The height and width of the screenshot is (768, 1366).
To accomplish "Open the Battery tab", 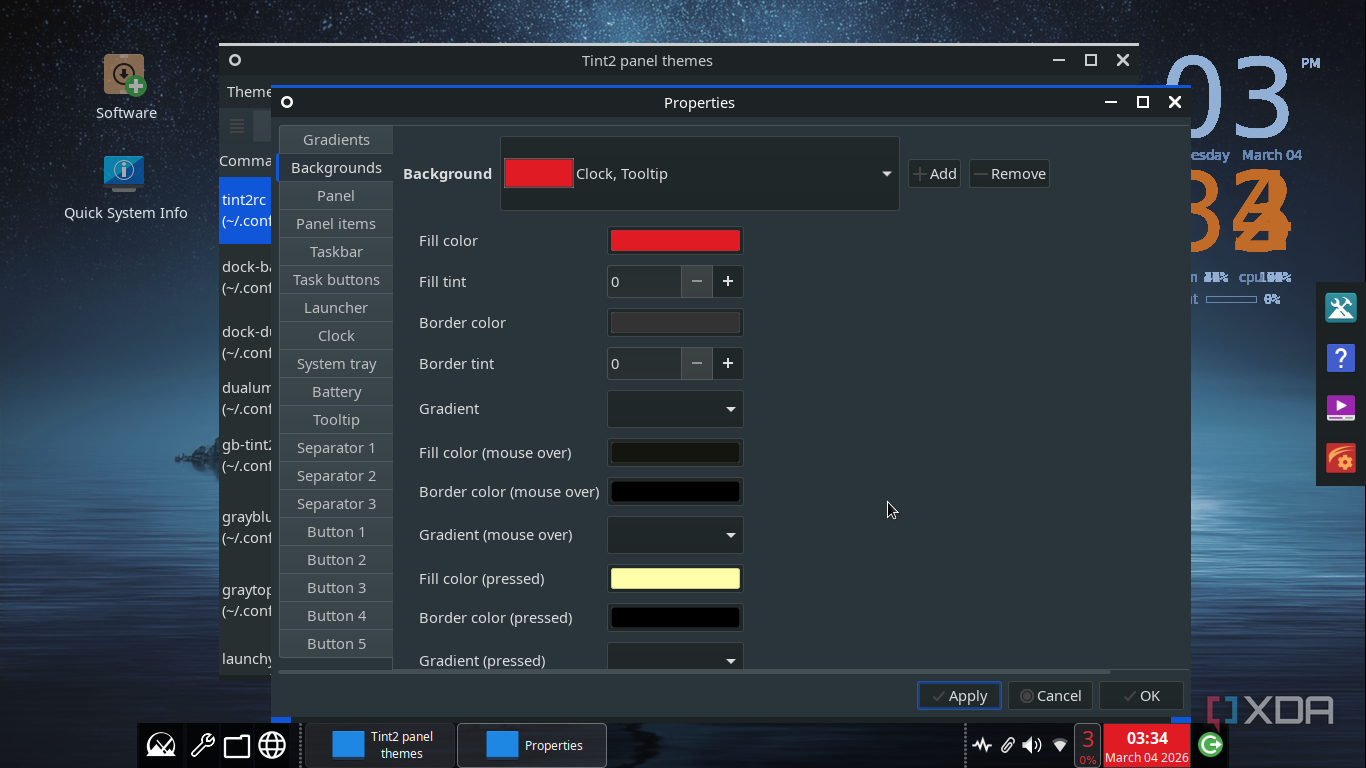I will 336,392.
